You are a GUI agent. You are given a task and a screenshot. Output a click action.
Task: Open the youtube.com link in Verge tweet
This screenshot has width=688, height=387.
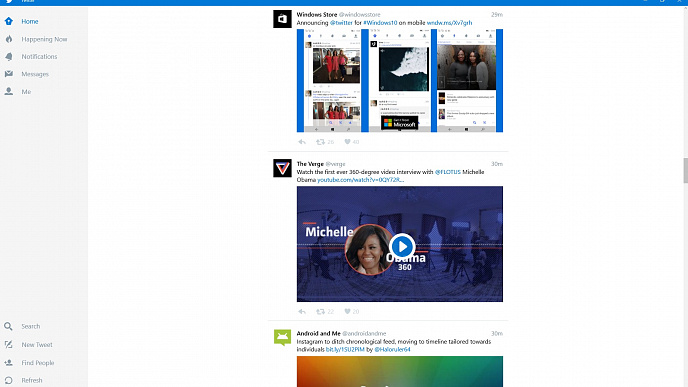coord(360,180)
